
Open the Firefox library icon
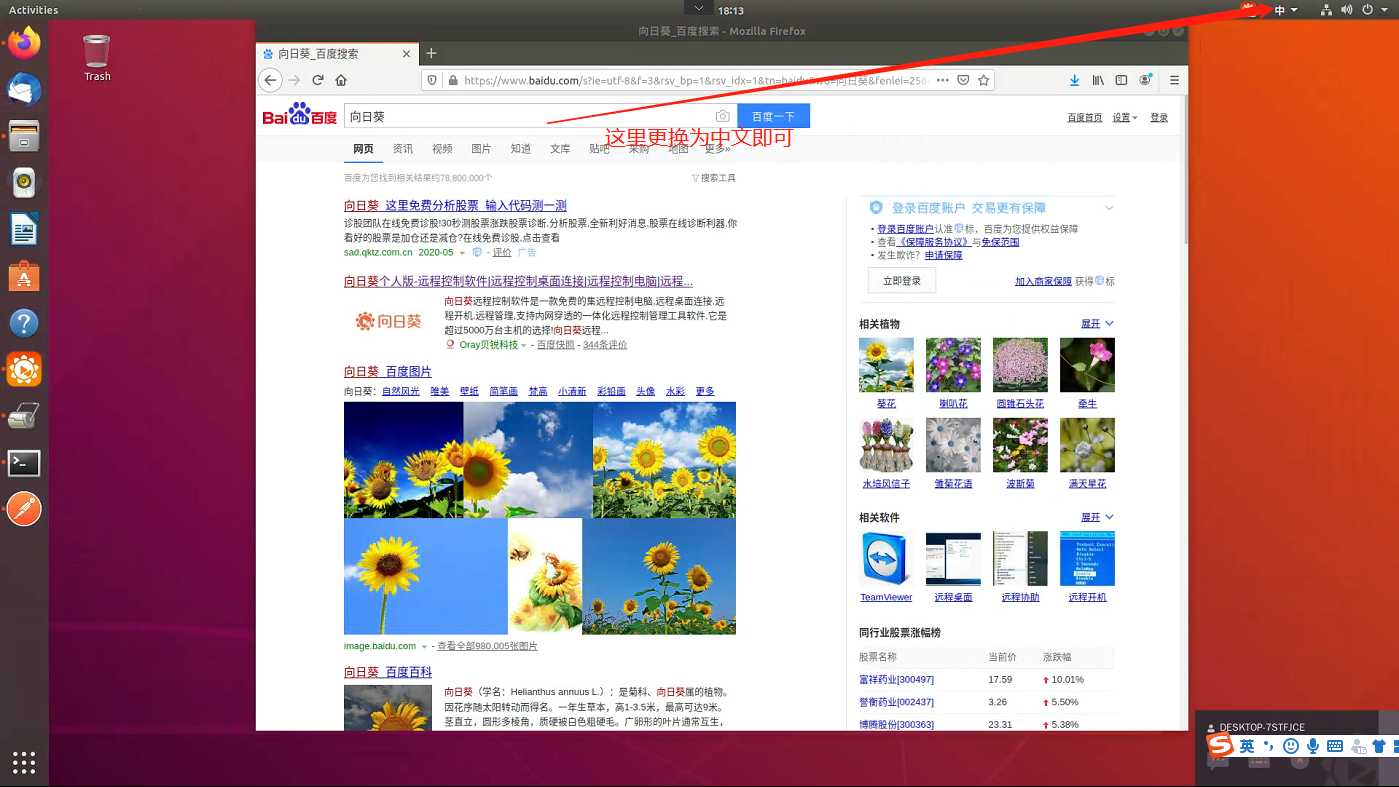1098,80
